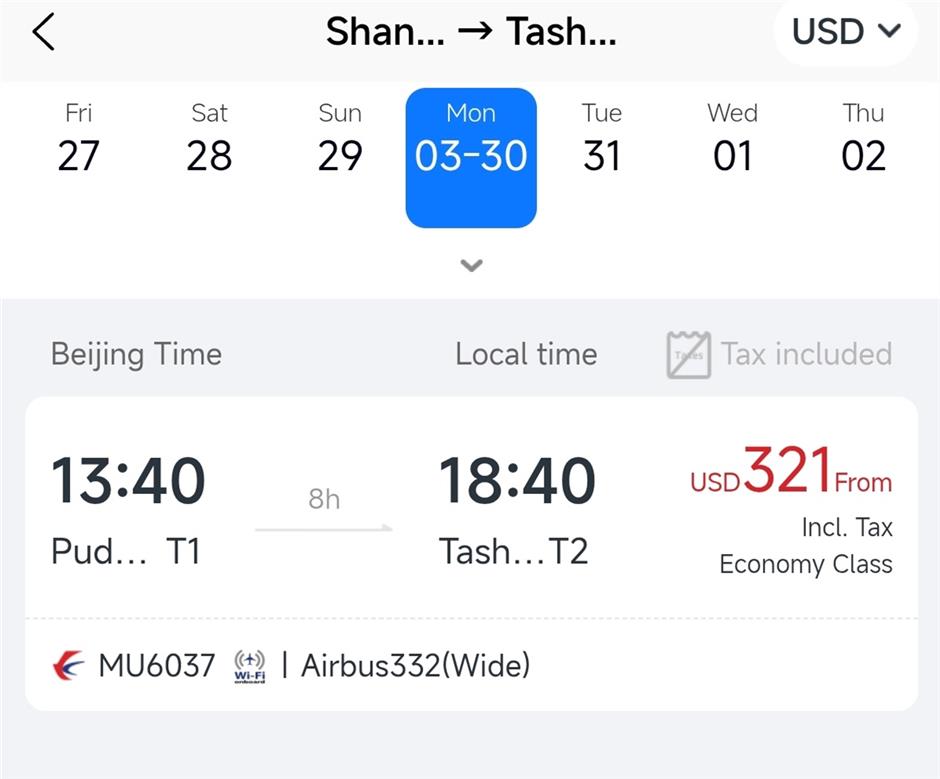This screenshot has height=779, width=940.
Task: Open the USD currency dropdown
Action: pyautogui.click(x=845, y=32)
